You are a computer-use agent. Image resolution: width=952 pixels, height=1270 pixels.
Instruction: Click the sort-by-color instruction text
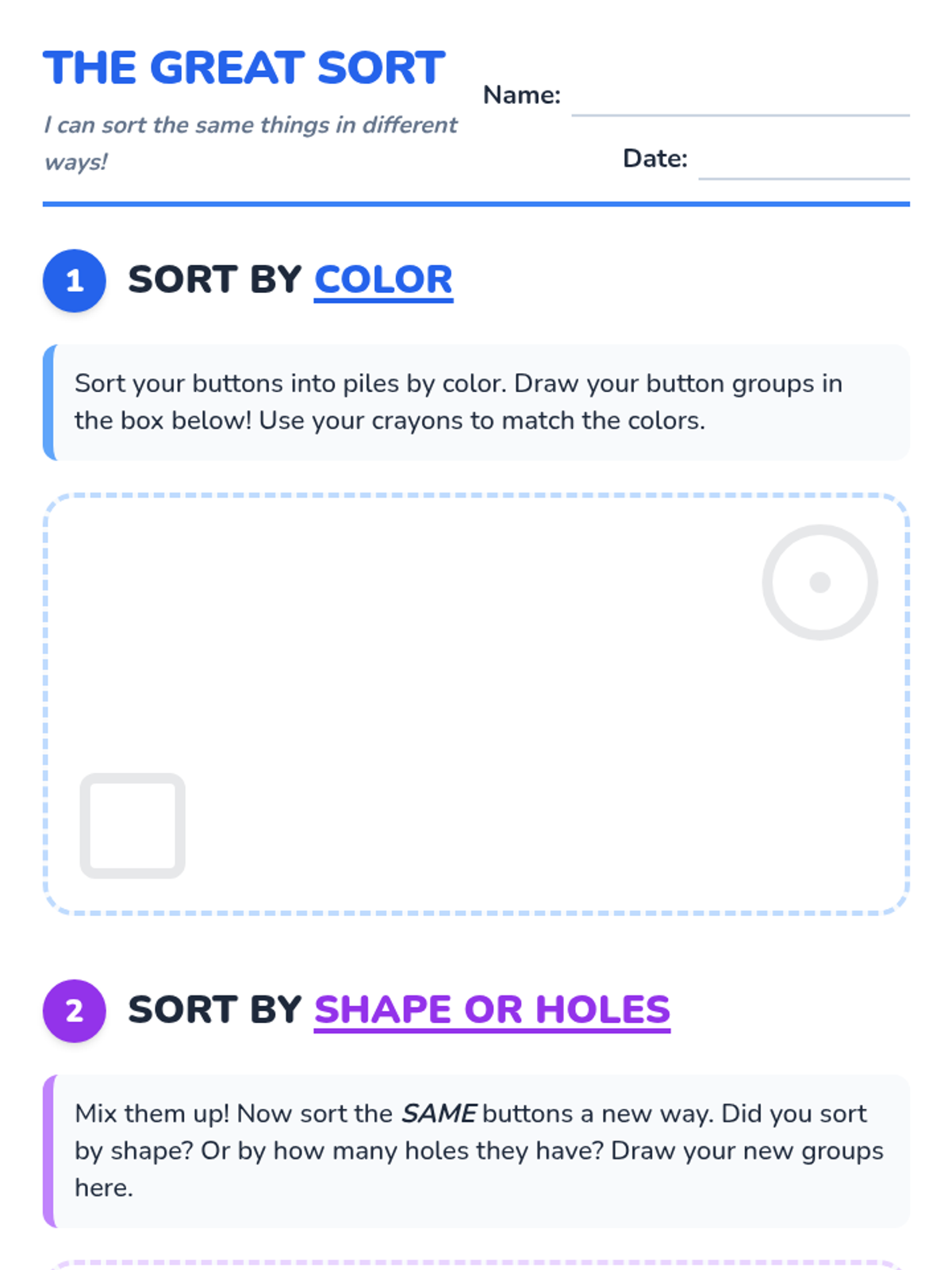(459, 402)
